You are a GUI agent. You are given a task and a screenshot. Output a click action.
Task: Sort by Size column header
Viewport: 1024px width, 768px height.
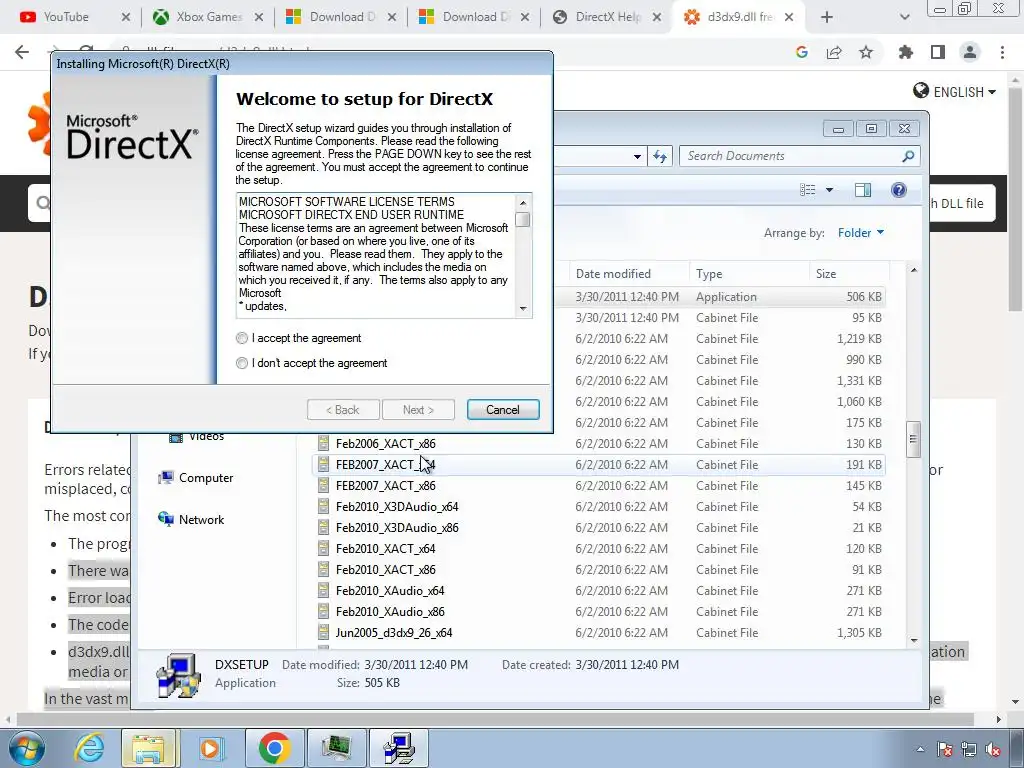(x=850, y=274)
